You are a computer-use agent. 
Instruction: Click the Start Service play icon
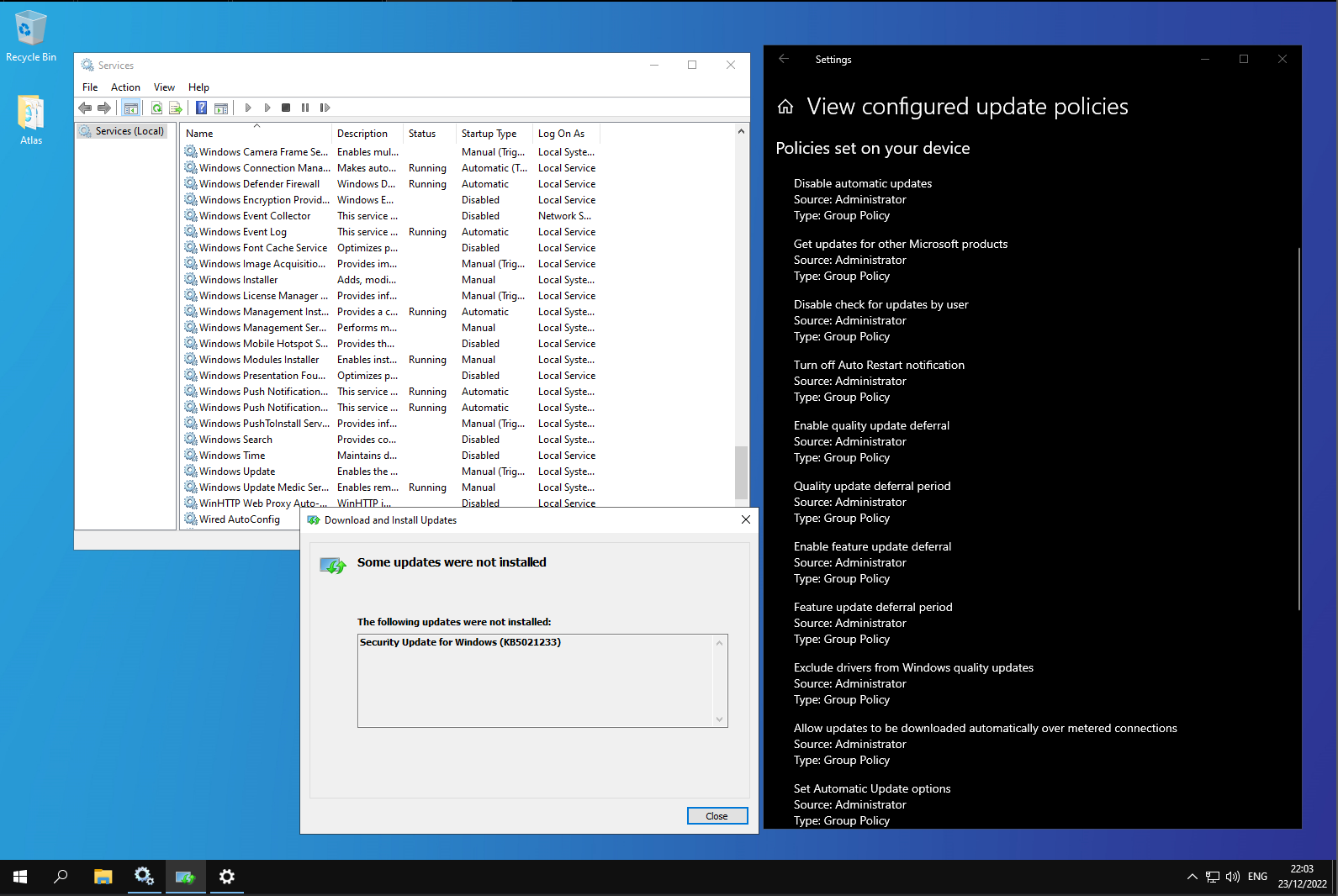click(248, 108)
